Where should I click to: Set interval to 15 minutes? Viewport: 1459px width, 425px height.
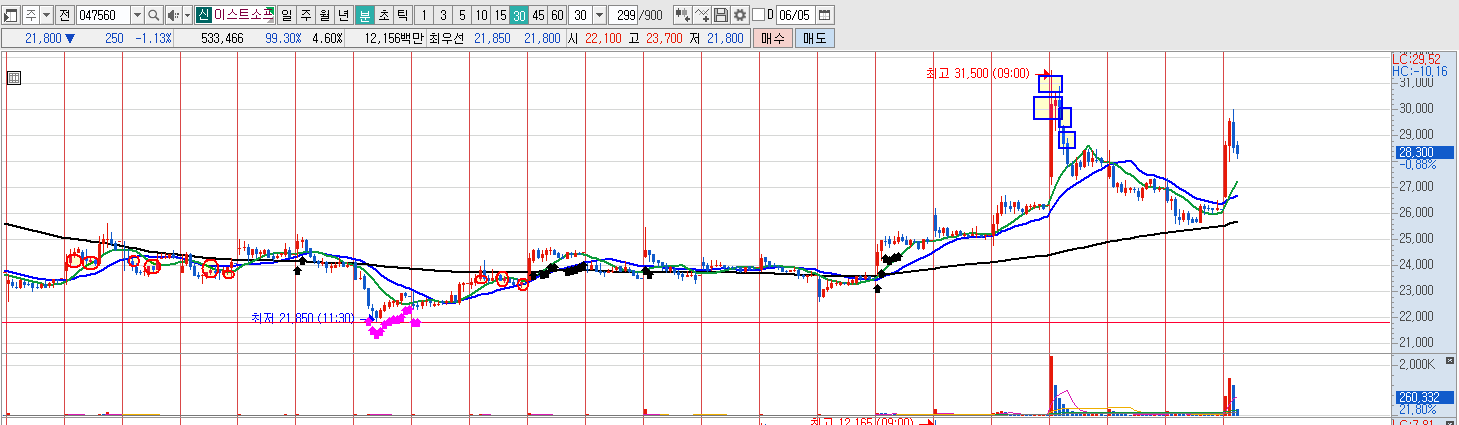click(x=500, y=15)
